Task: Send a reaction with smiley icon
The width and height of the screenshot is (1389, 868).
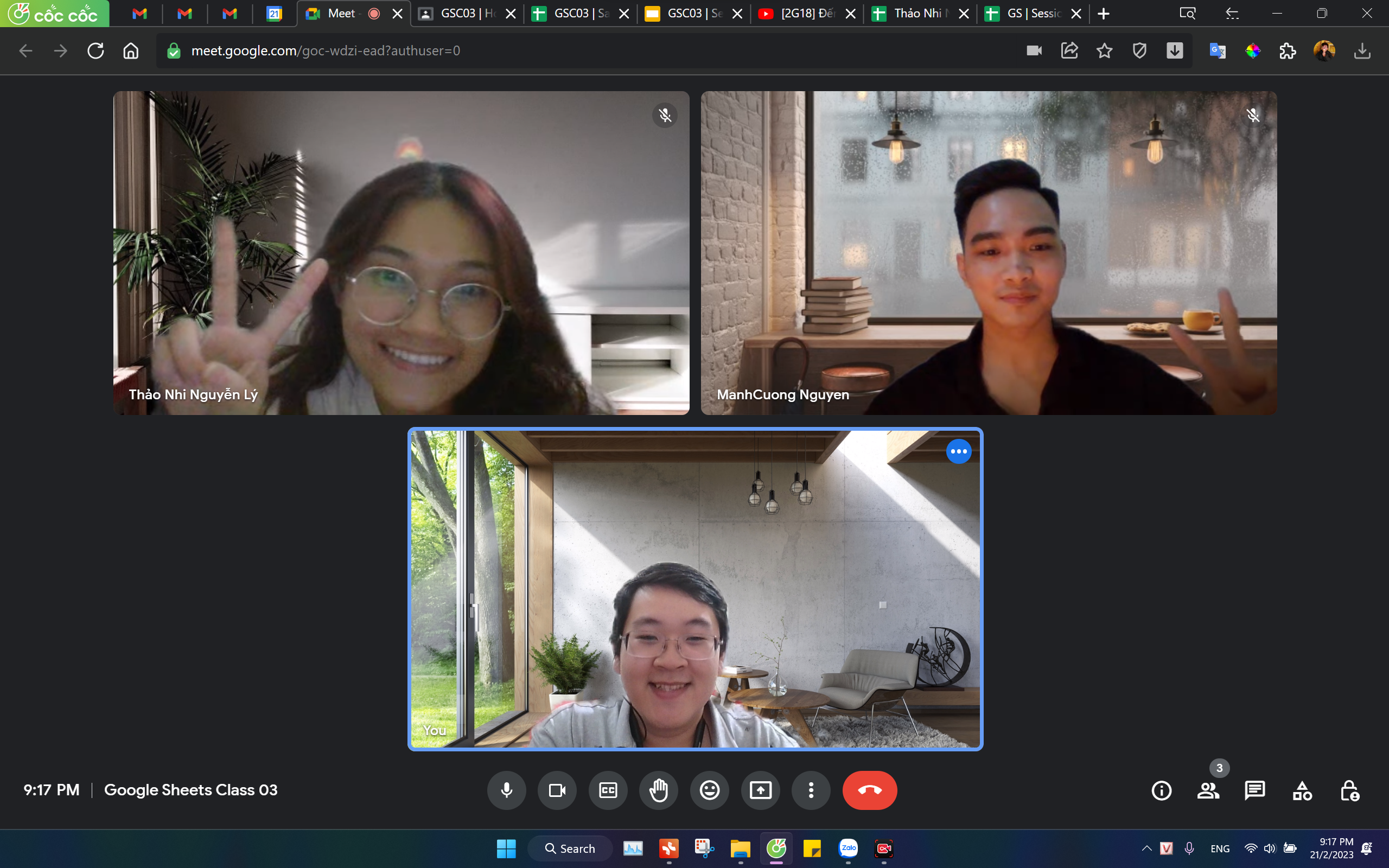Action: click(x=710, y=790)
